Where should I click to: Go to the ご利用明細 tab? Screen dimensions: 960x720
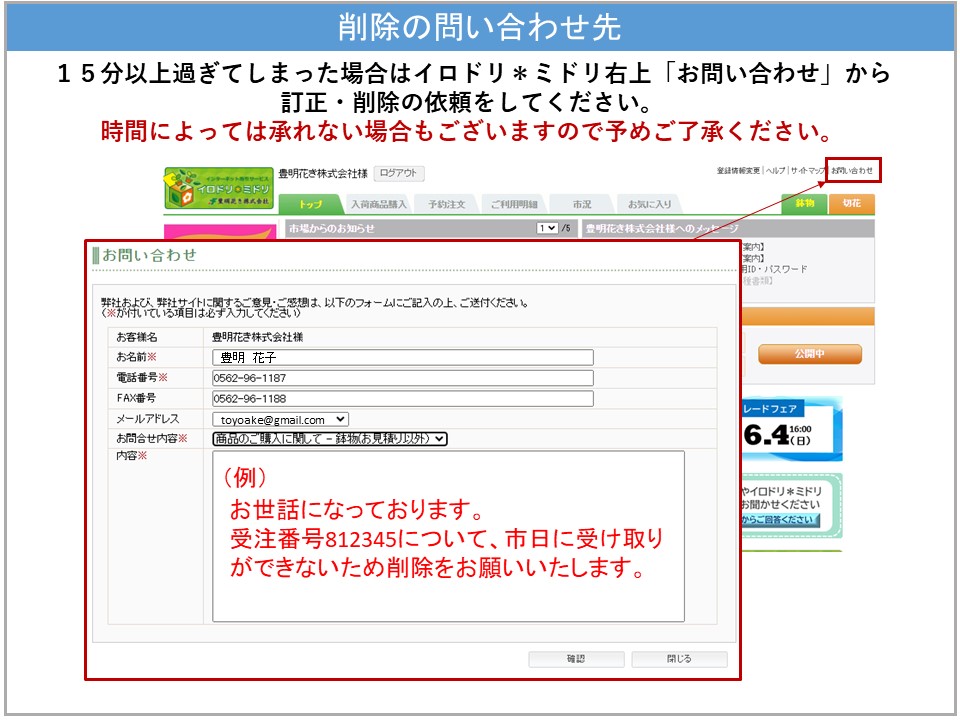point(514,204)
